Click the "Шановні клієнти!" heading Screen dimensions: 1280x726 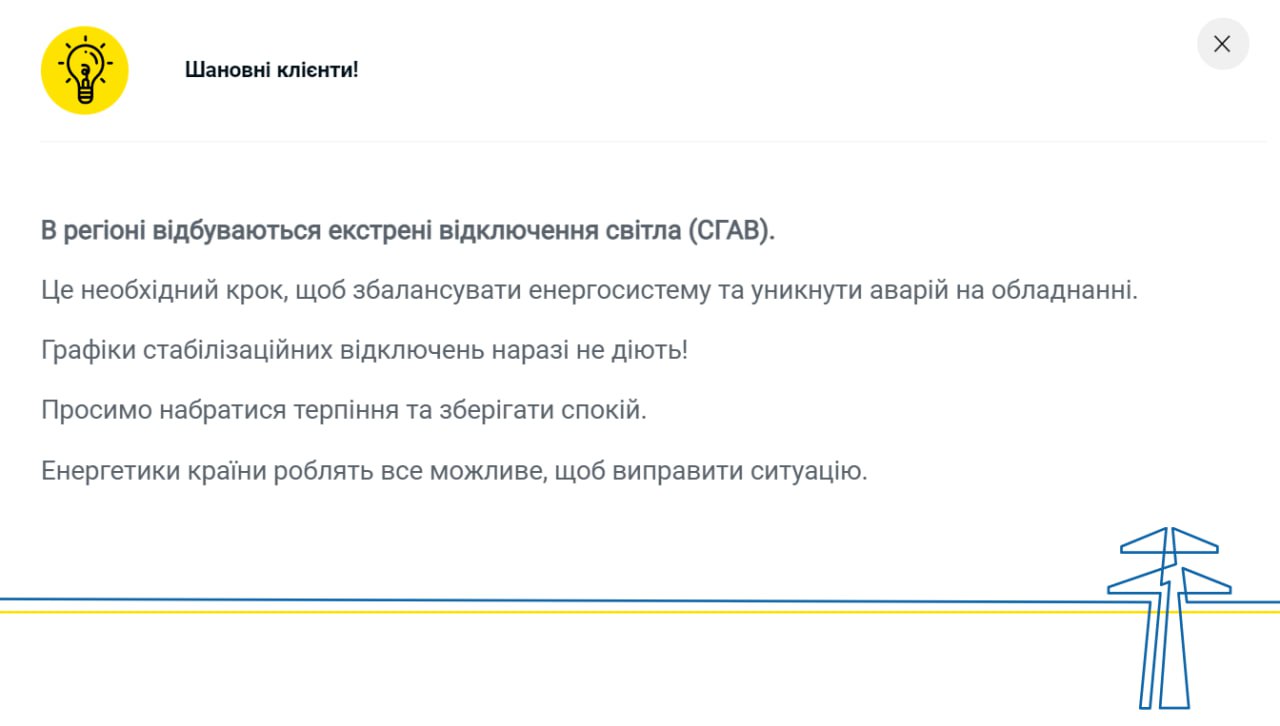(271, 70)
